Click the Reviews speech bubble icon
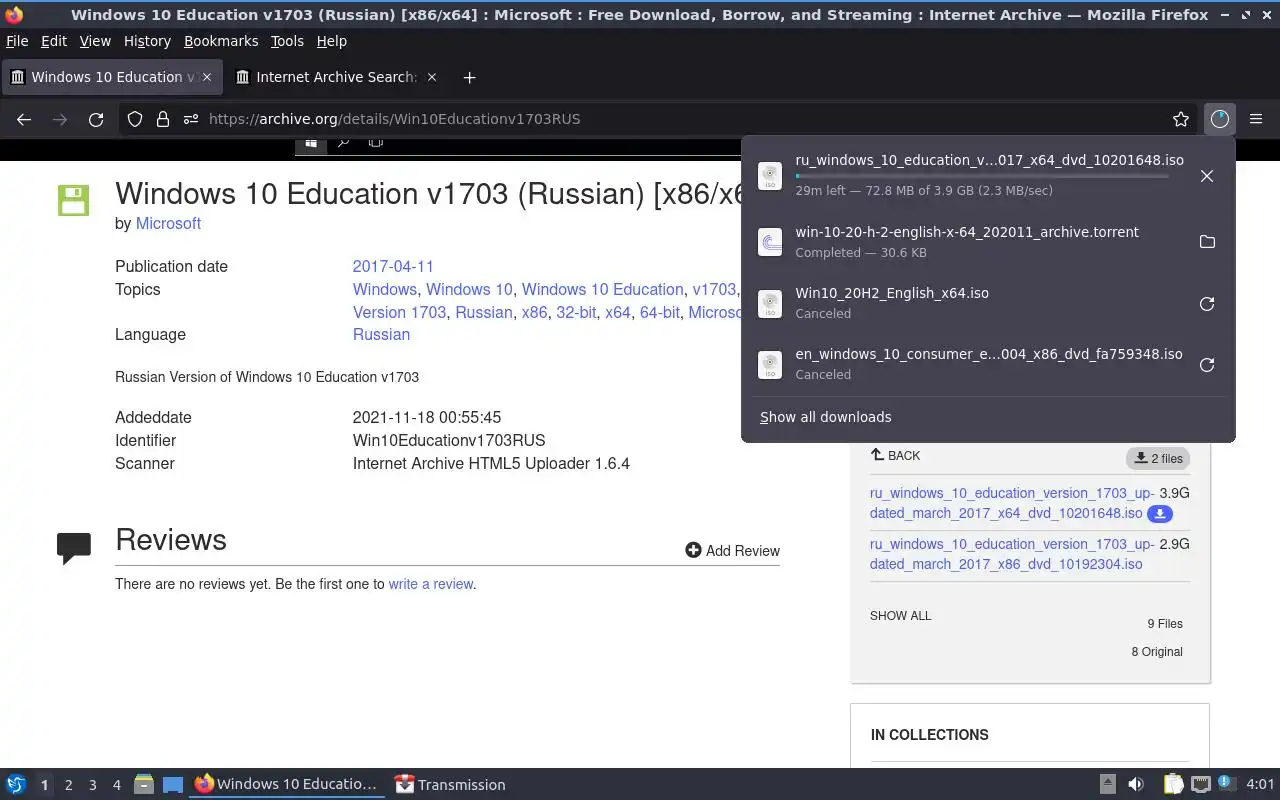Screen dimensions: 1280x800 pos(74,548)
